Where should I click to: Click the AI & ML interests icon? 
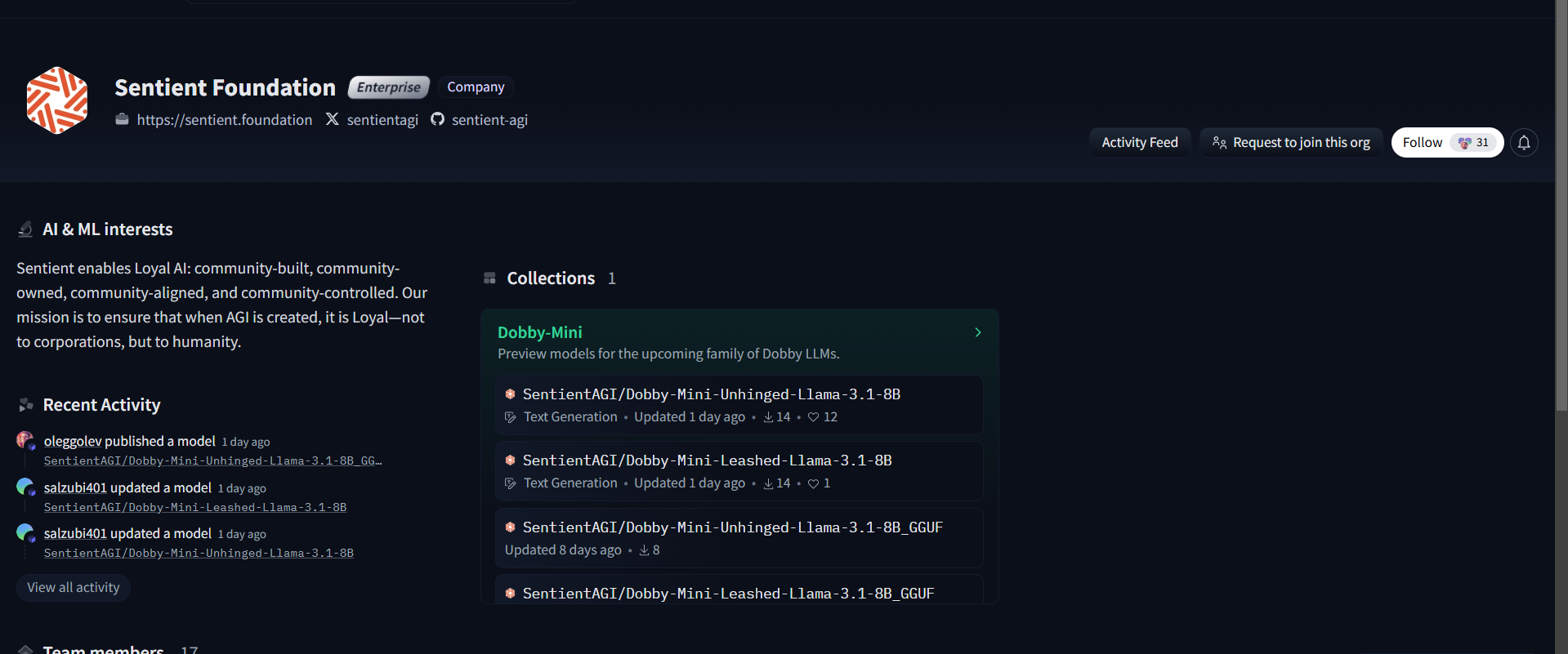click(x=25, y=229)
